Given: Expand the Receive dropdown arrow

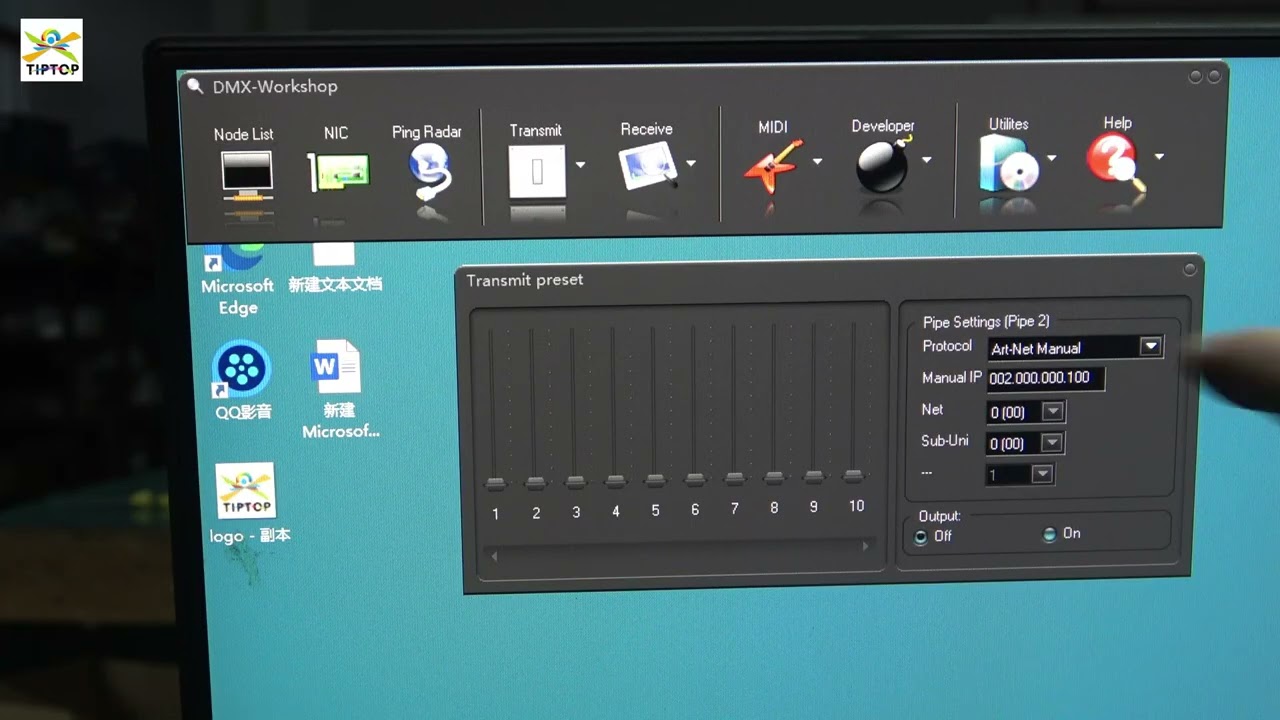Looking at the screenshot, I should (690, 163).
